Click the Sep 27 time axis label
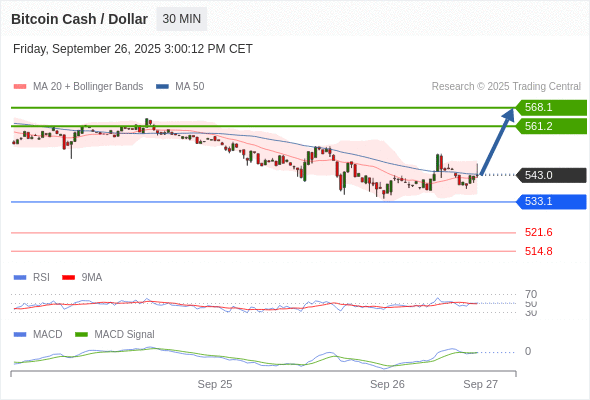This screenshot has height=400, width=590. pos(481,384)
